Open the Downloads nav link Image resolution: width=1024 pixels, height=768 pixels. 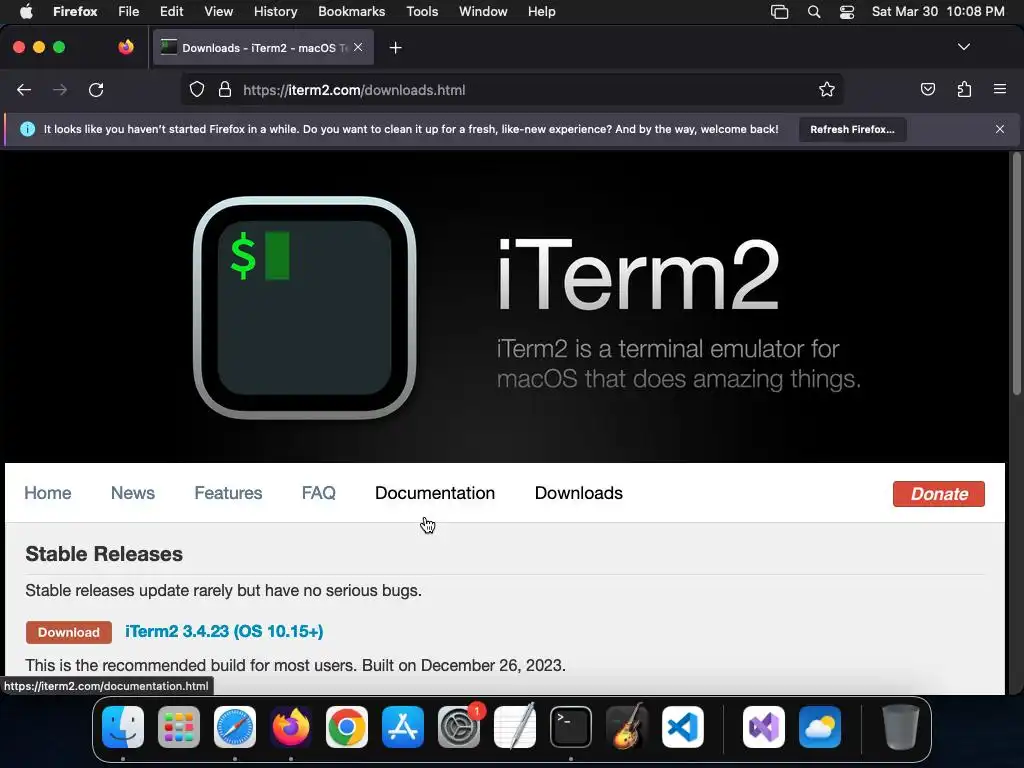click(579, 493)
